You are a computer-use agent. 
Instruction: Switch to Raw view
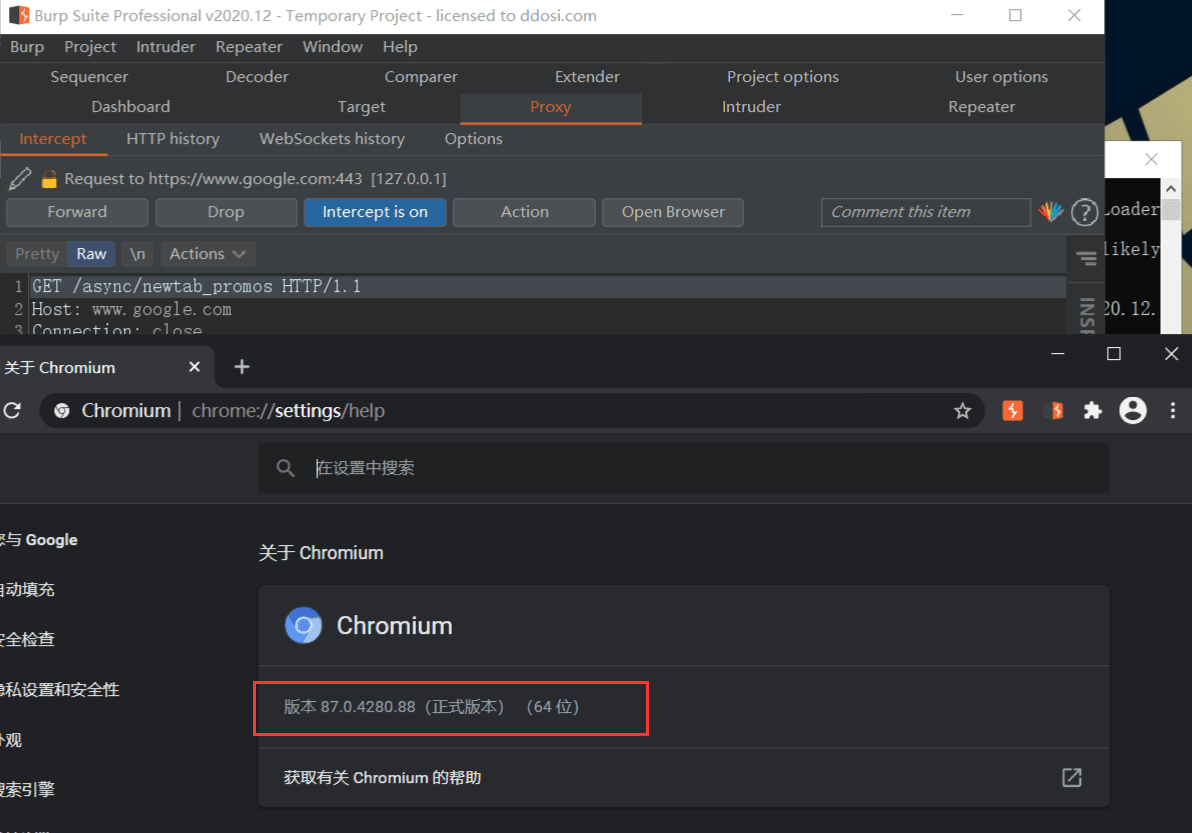coord(91,254)
